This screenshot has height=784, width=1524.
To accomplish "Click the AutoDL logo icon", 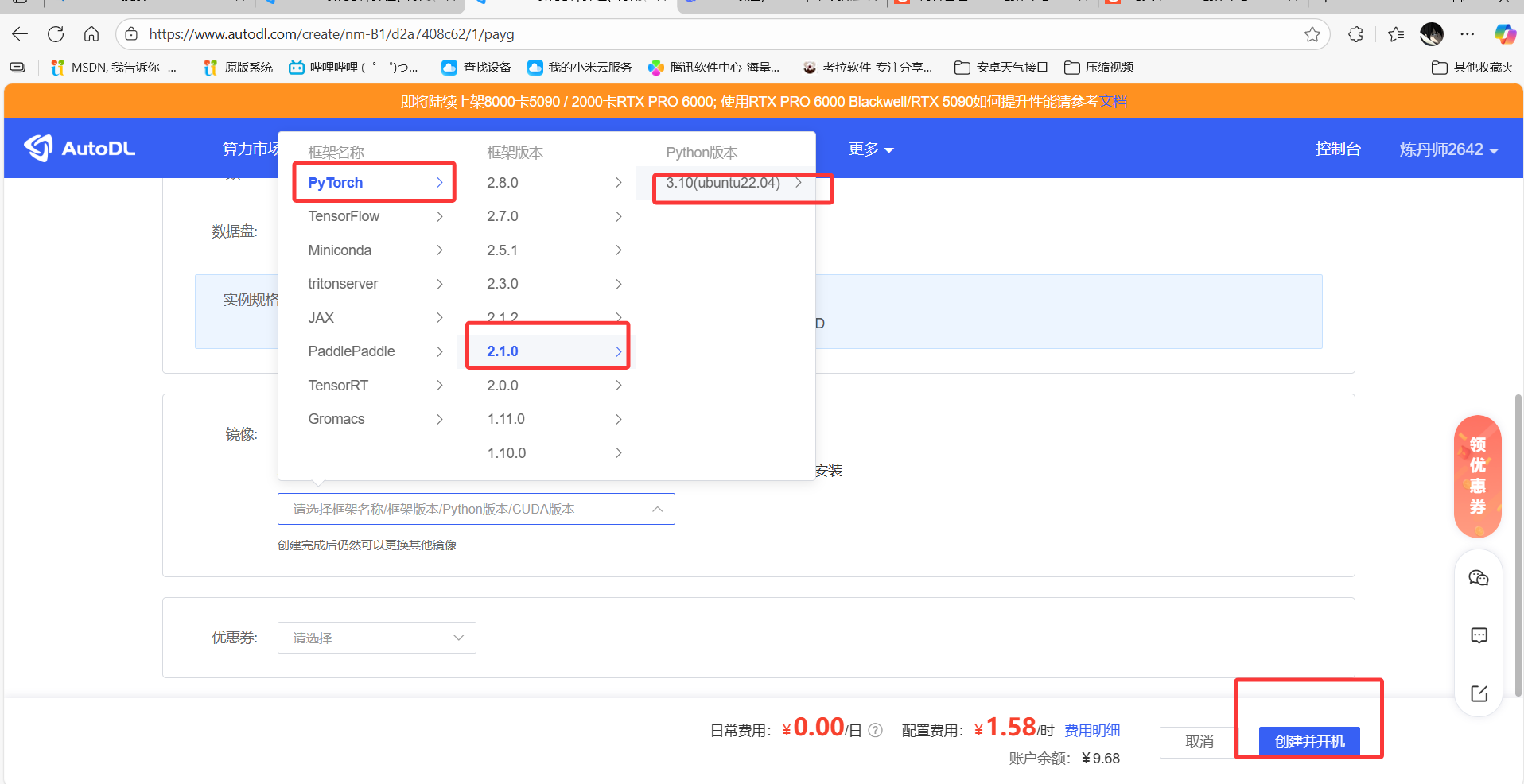I will pyautogui.click(x=38, y=148).
